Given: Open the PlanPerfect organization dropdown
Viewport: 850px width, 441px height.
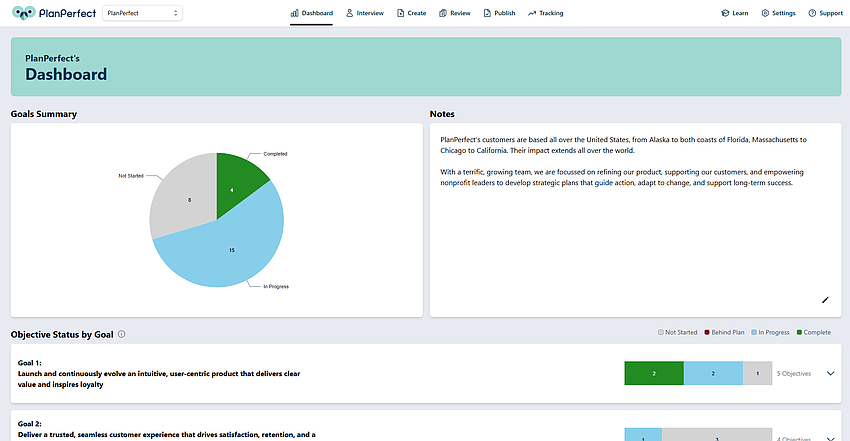Looking at the screenshot, I should pos(142,13).
